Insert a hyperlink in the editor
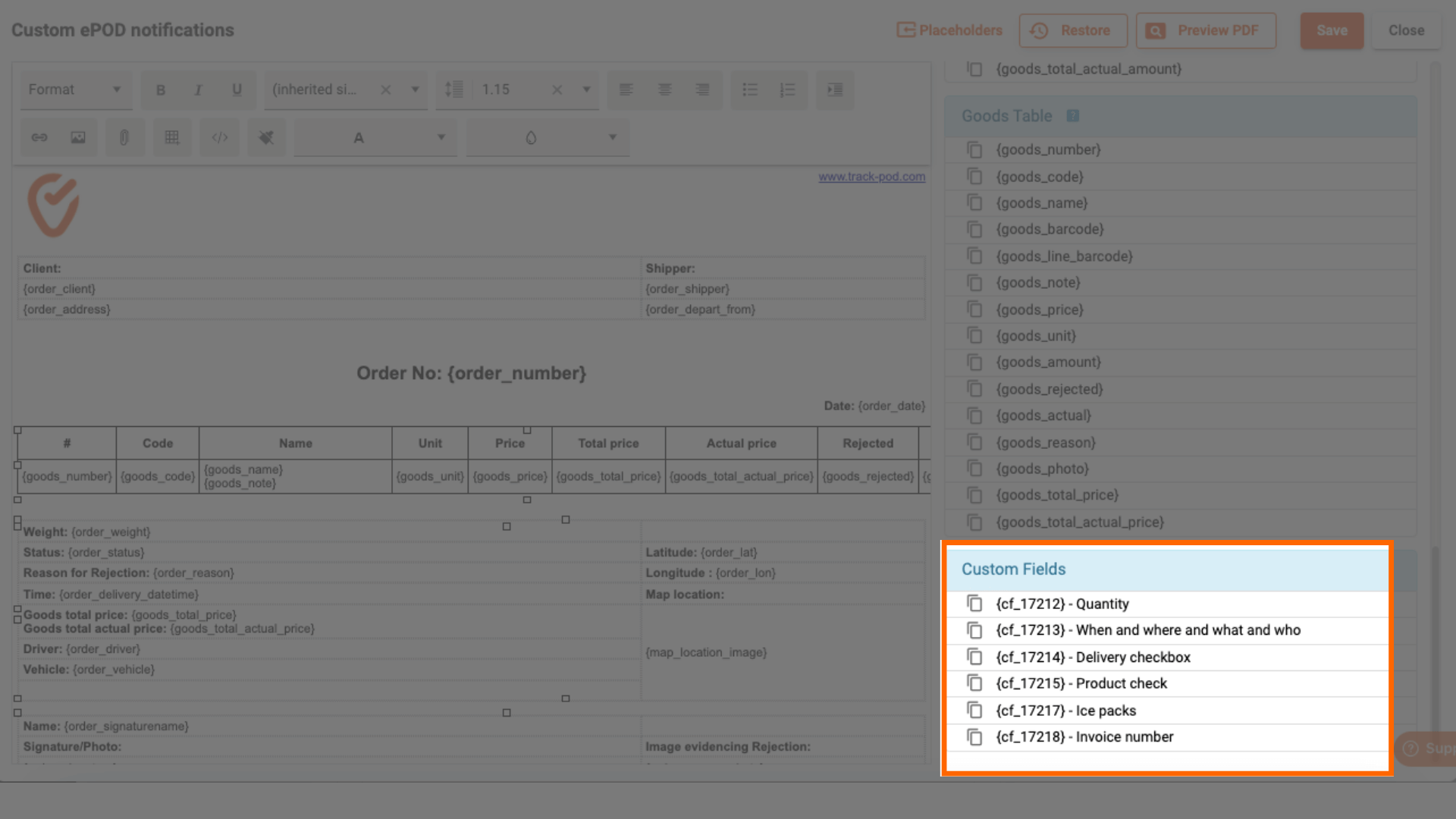 pyautogui.click(x=39, y=137)
